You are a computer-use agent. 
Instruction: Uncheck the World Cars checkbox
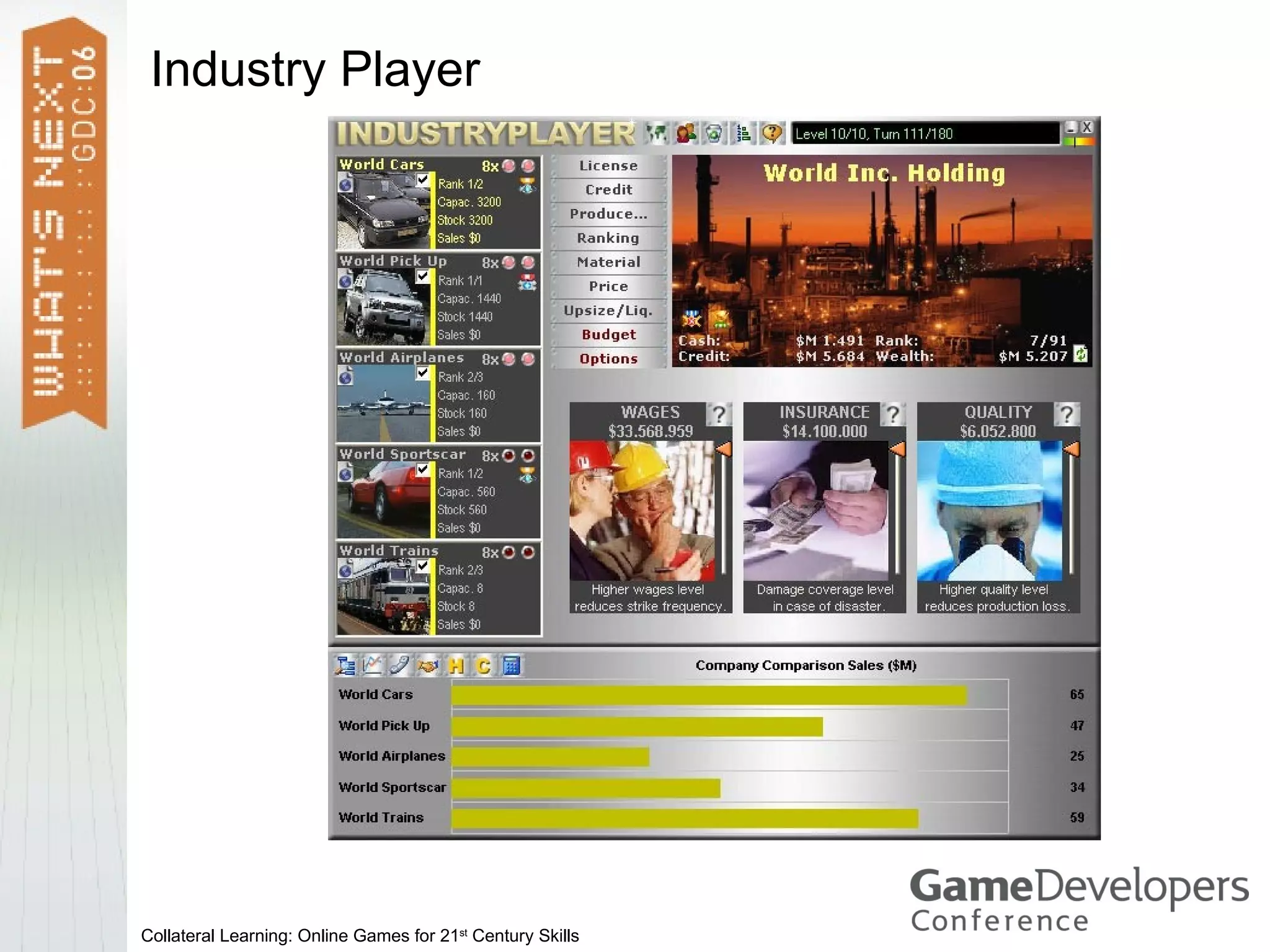coord(423,180)
